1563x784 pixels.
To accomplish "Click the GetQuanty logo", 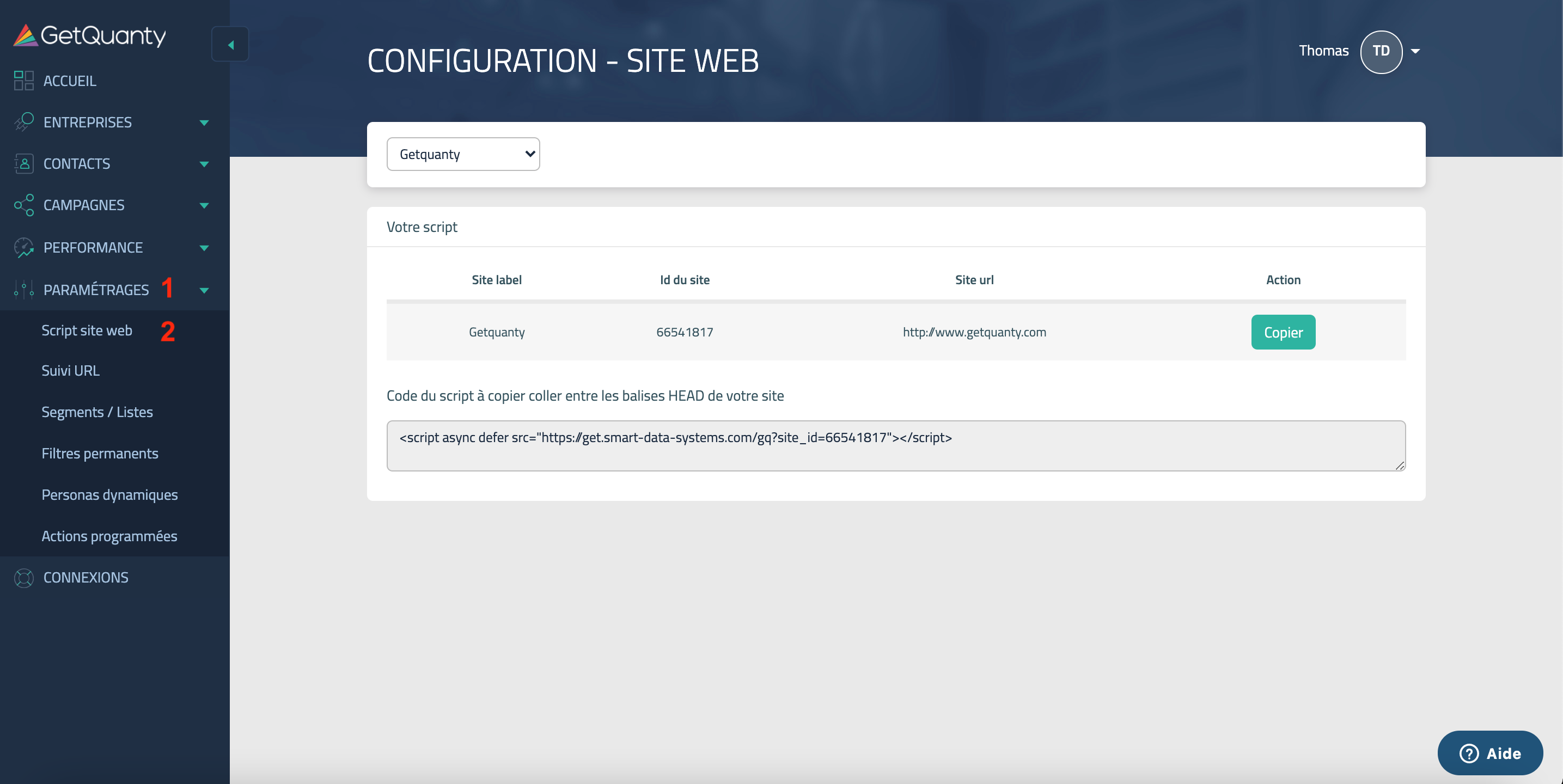I will point(89,36).
